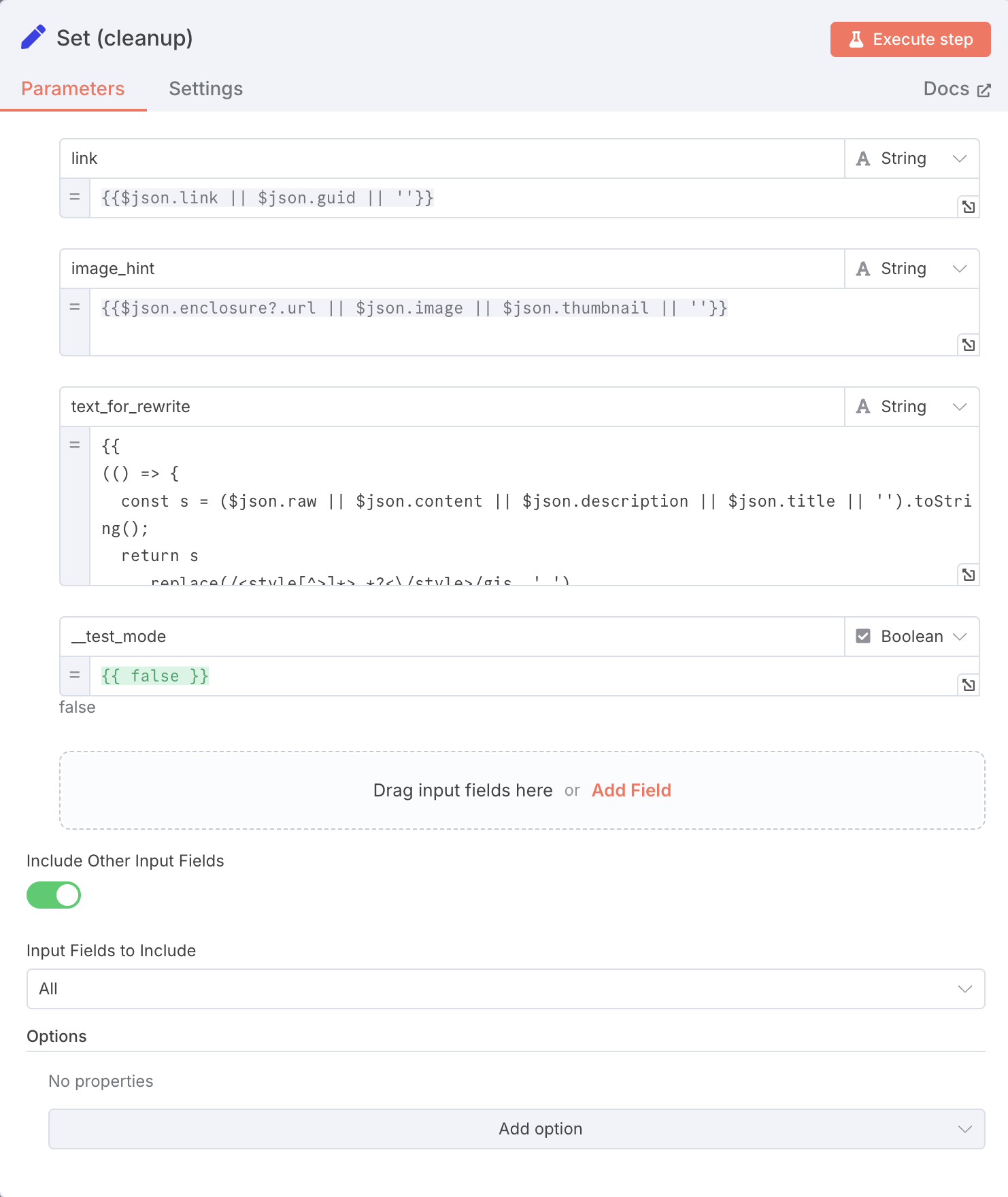
Task: Open the Add option dropdown
Action: (x=516, y=1129)
